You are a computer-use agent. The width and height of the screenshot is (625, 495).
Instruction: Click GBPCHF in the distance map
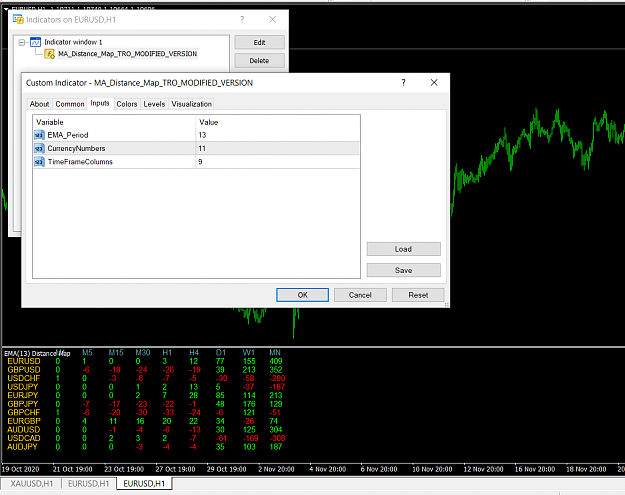click(x=24, y=412)
